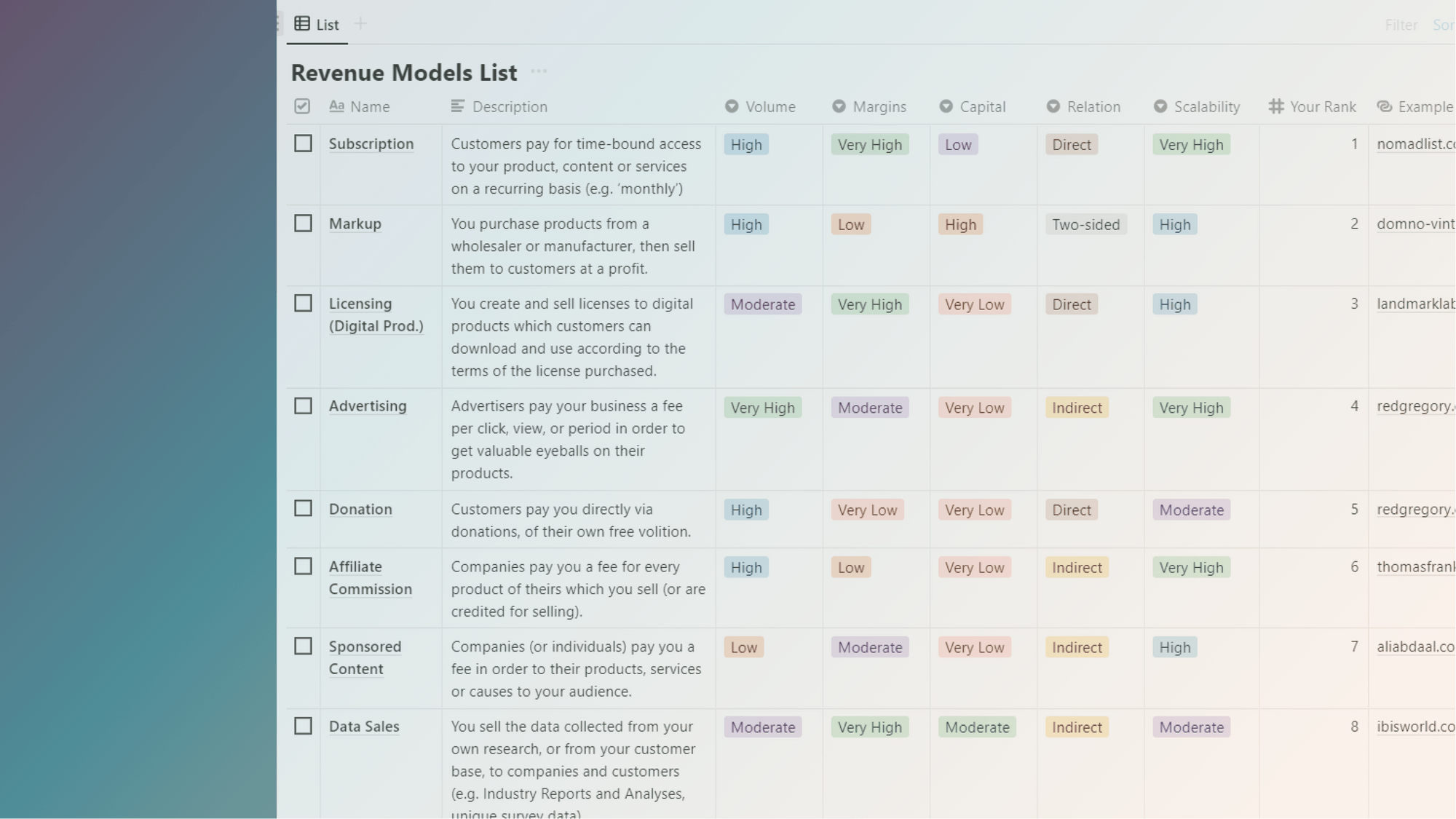1456x819 pixels.
Task: Open the Scalability column header menu
Action: tap(1207, 106)
